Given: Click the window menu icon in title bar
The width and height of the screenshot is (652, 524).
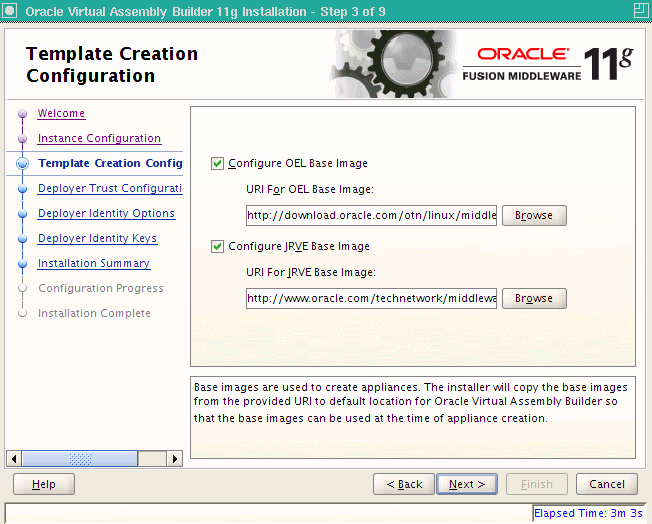Looking at the screenshot, I should (10, 11).
